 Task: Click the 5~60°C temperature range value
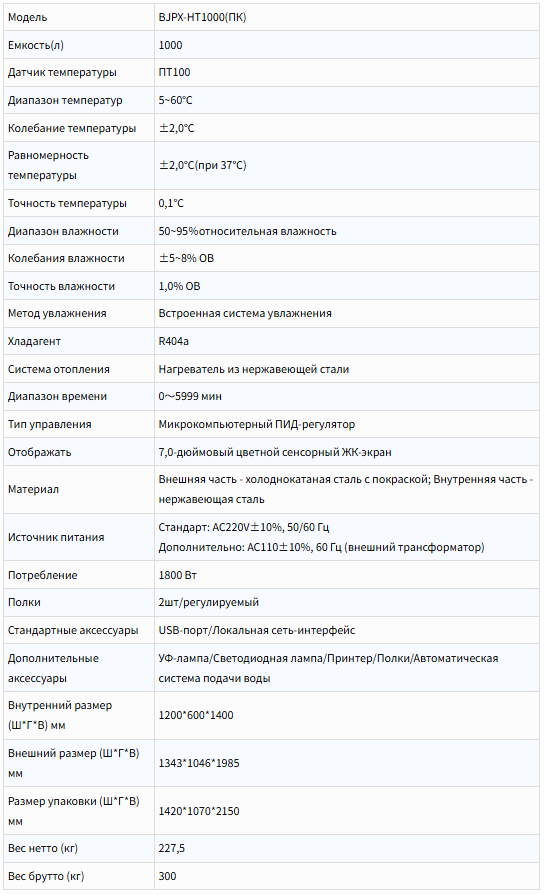pos(175,100)
